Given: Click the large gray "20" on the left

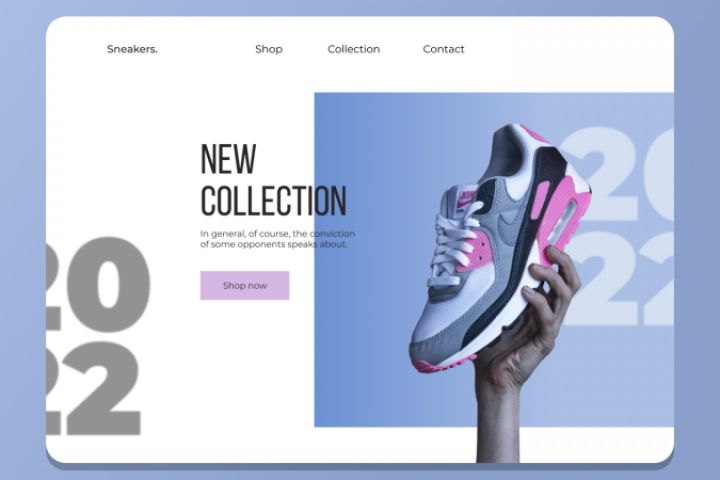Looking at the screenshot, I should (x=98, y=283).
